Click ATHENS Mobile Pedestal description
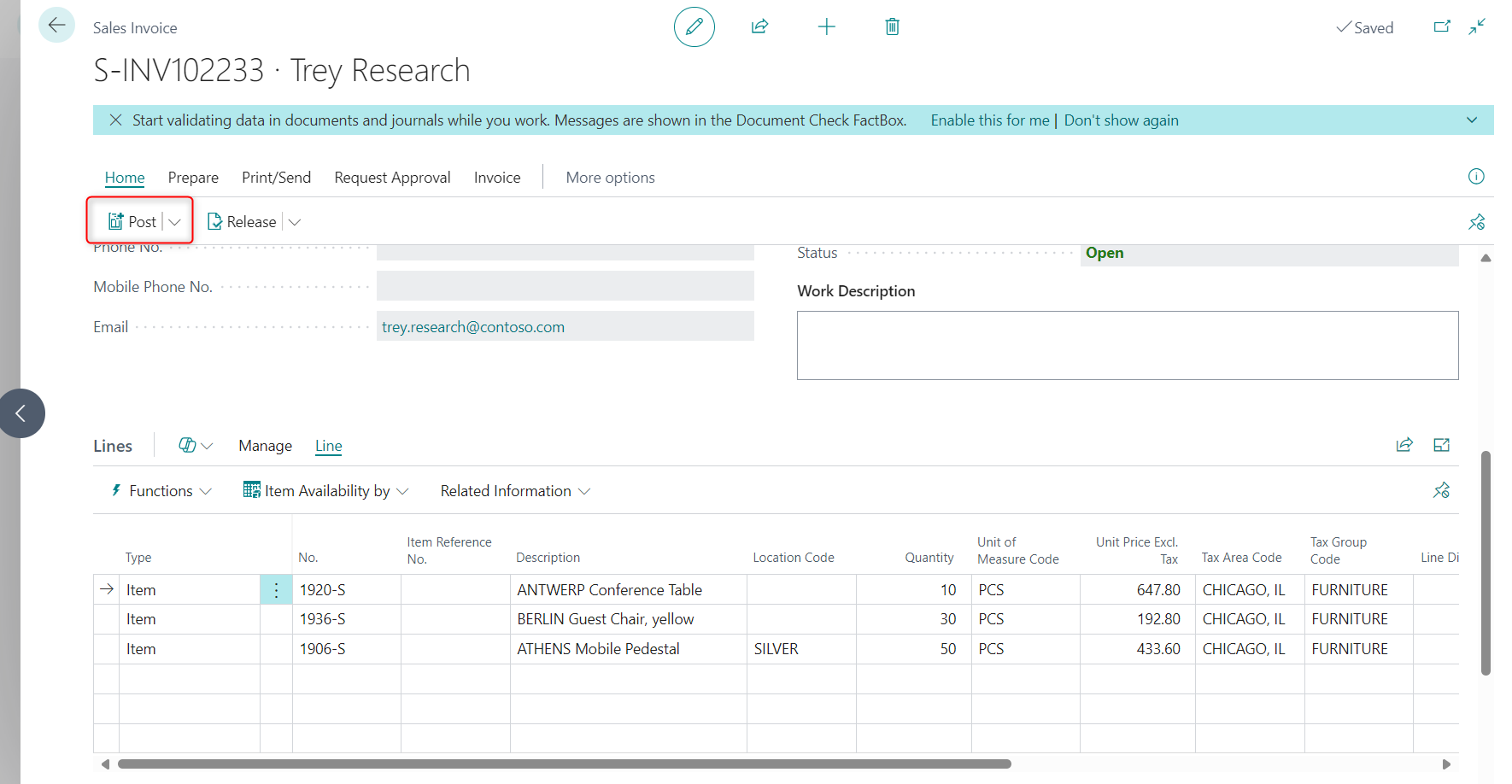Viewport: 1512px width, 784px height. pos(598,649)
